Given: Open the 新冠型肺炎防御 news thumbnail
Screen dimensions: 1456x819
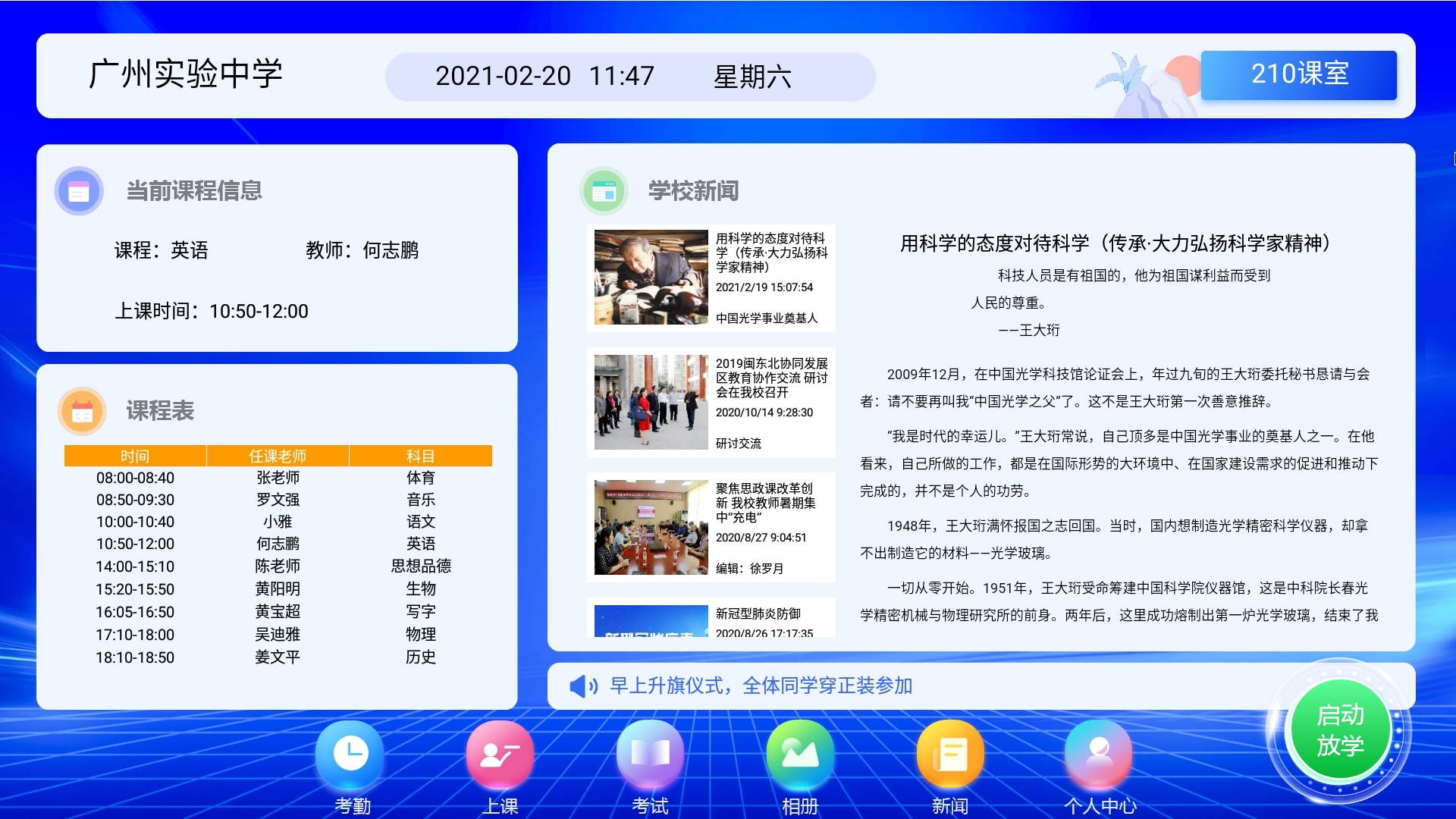Looking at the screenshot, I should 651,621.
